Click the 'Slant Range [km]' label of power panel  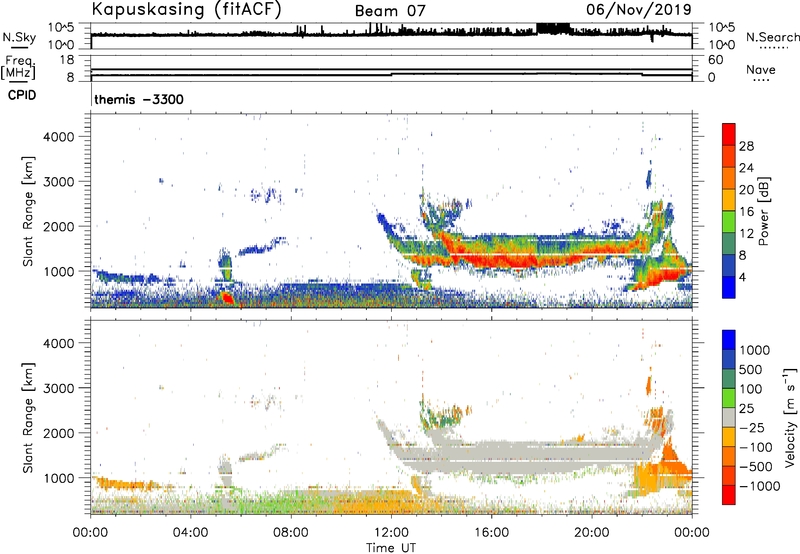pyautogui.click(x=28, y=211)
